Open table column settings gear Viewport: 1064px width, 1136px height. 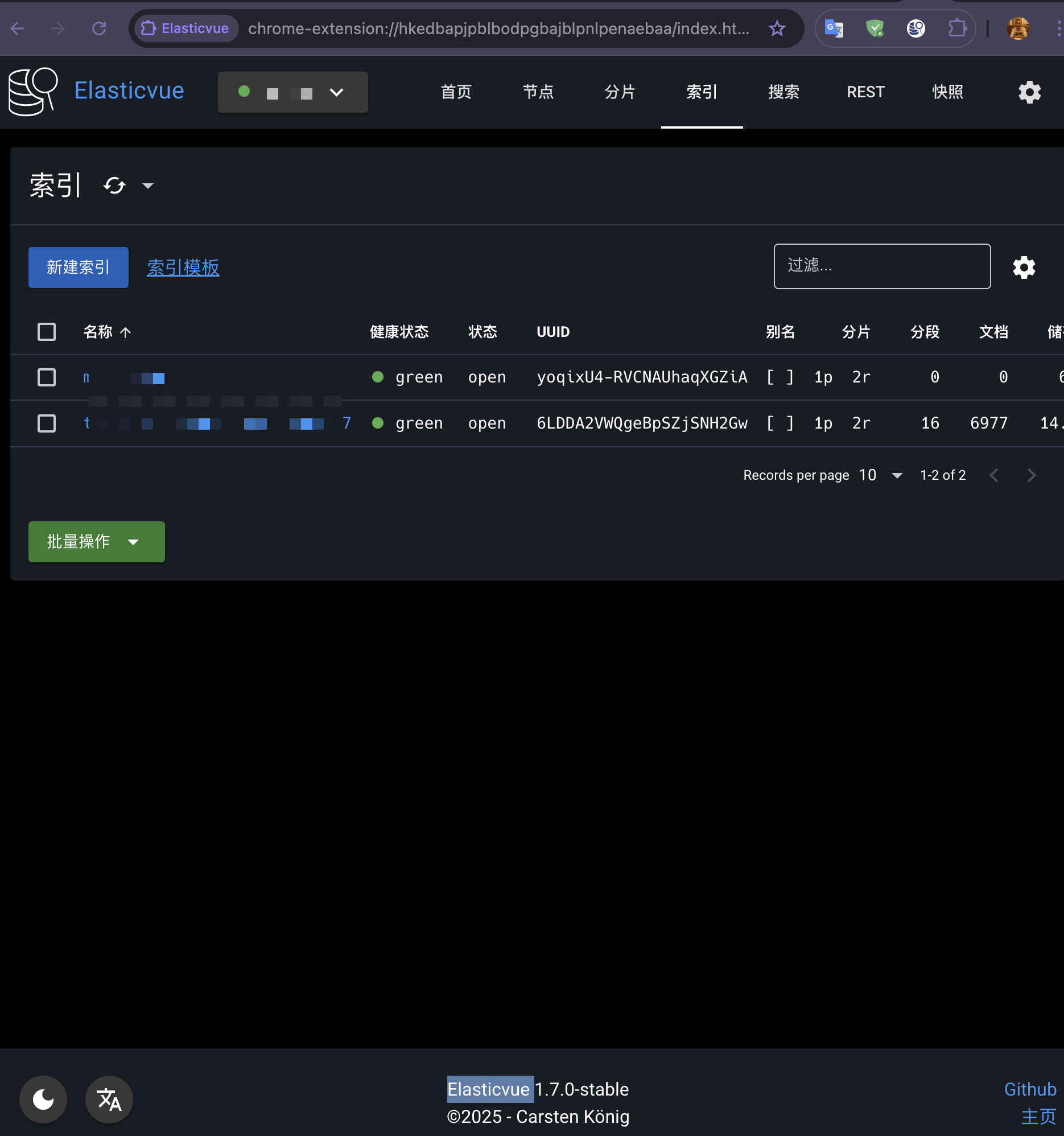pos(1024,267)
